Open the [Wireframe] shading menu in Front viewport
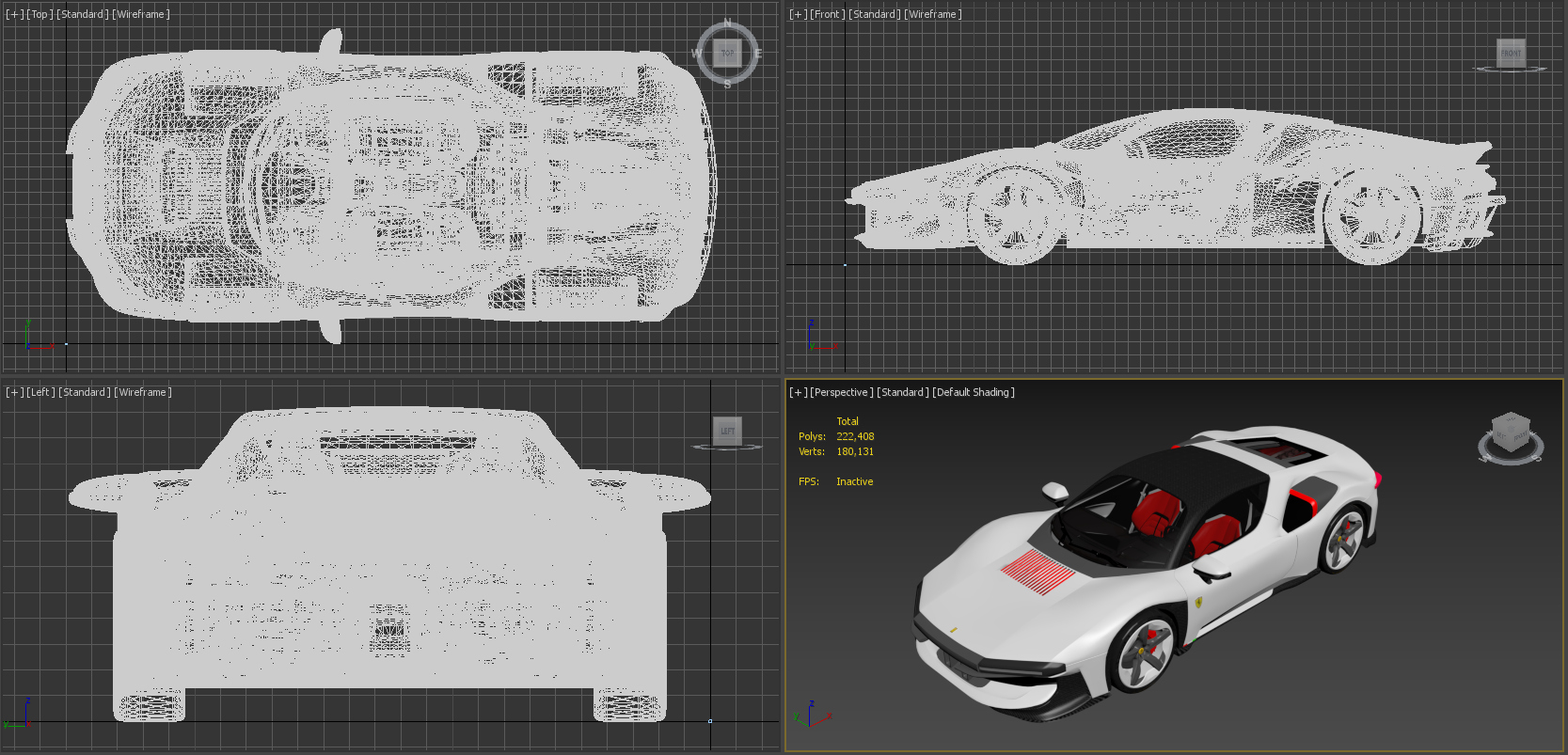 pos(932,14)
